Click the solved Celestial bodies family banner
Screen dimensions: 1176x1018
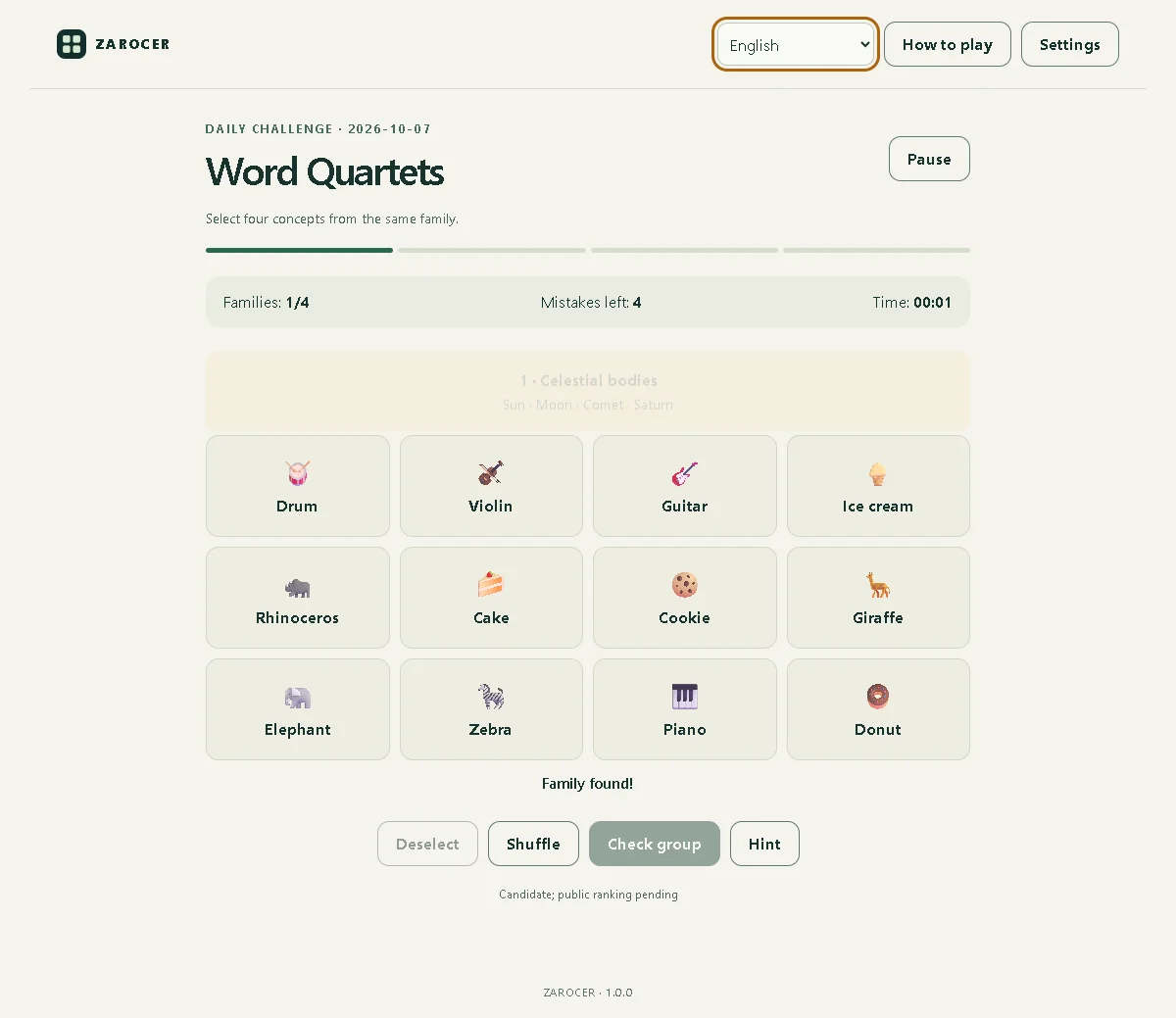coord(588,391)
